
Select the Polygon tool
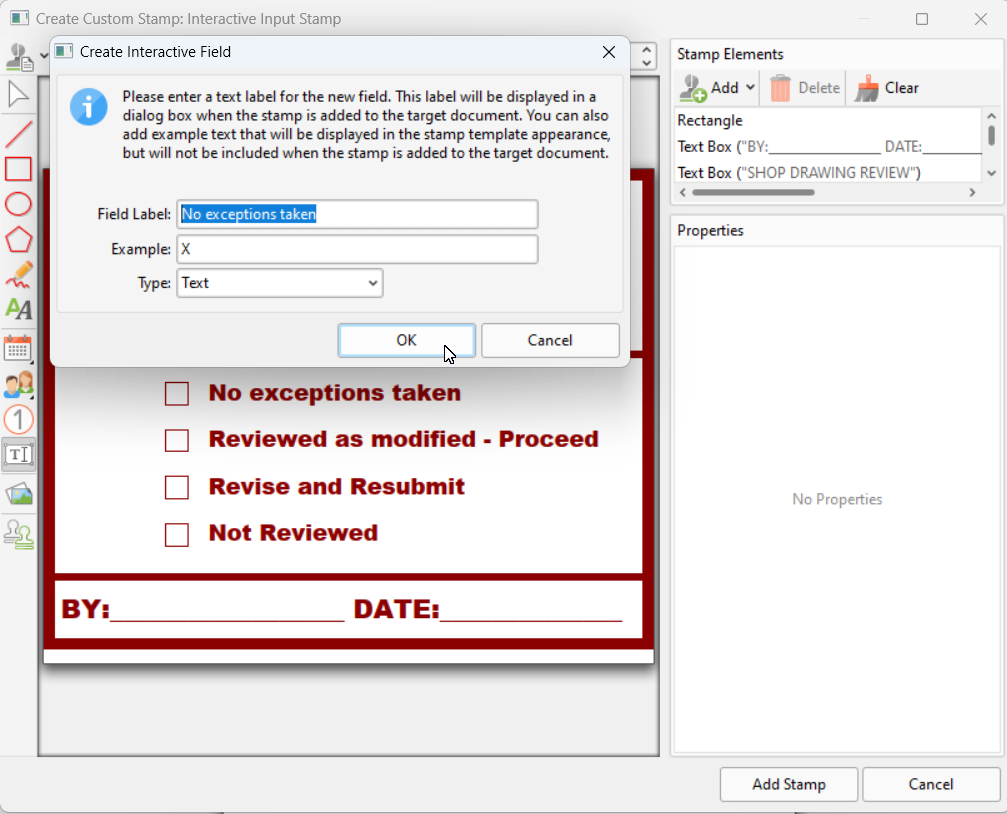coord(18,239)
